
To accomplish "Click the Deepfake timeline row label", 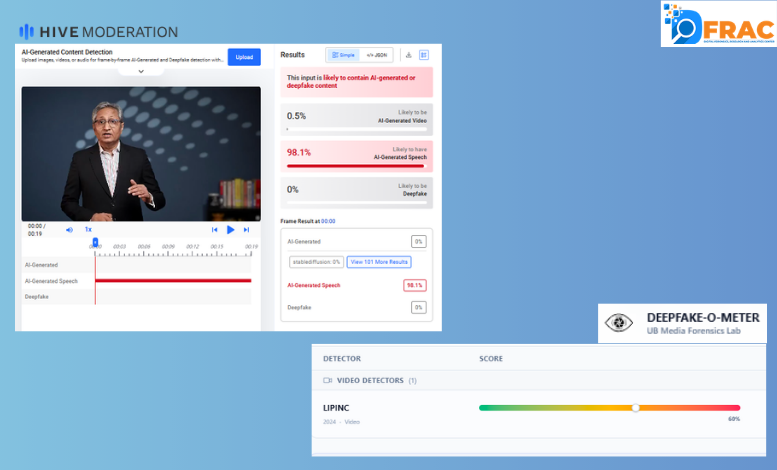I will click(37, 296).
